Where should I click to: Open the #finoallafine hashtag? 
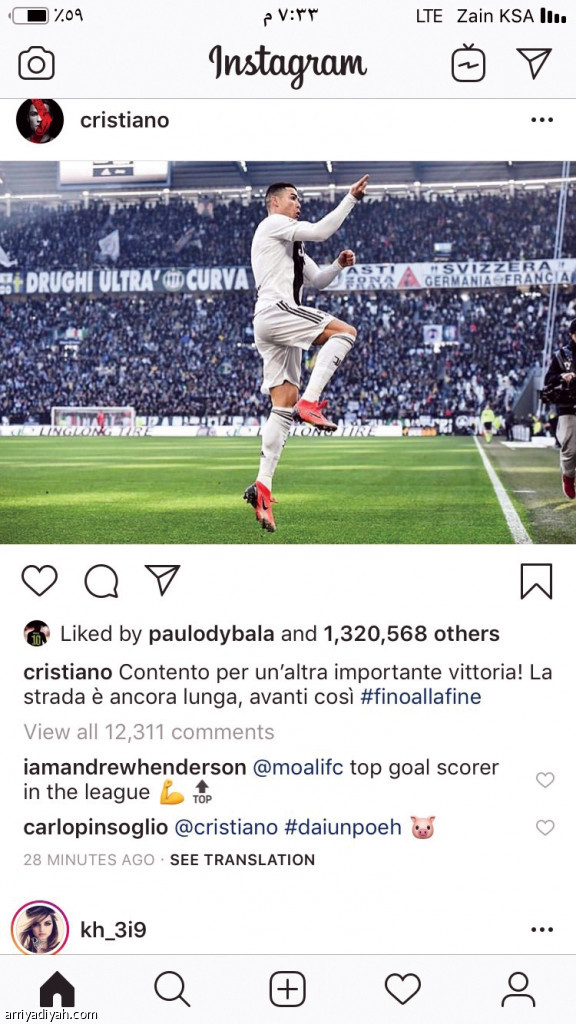click(421, 697)
